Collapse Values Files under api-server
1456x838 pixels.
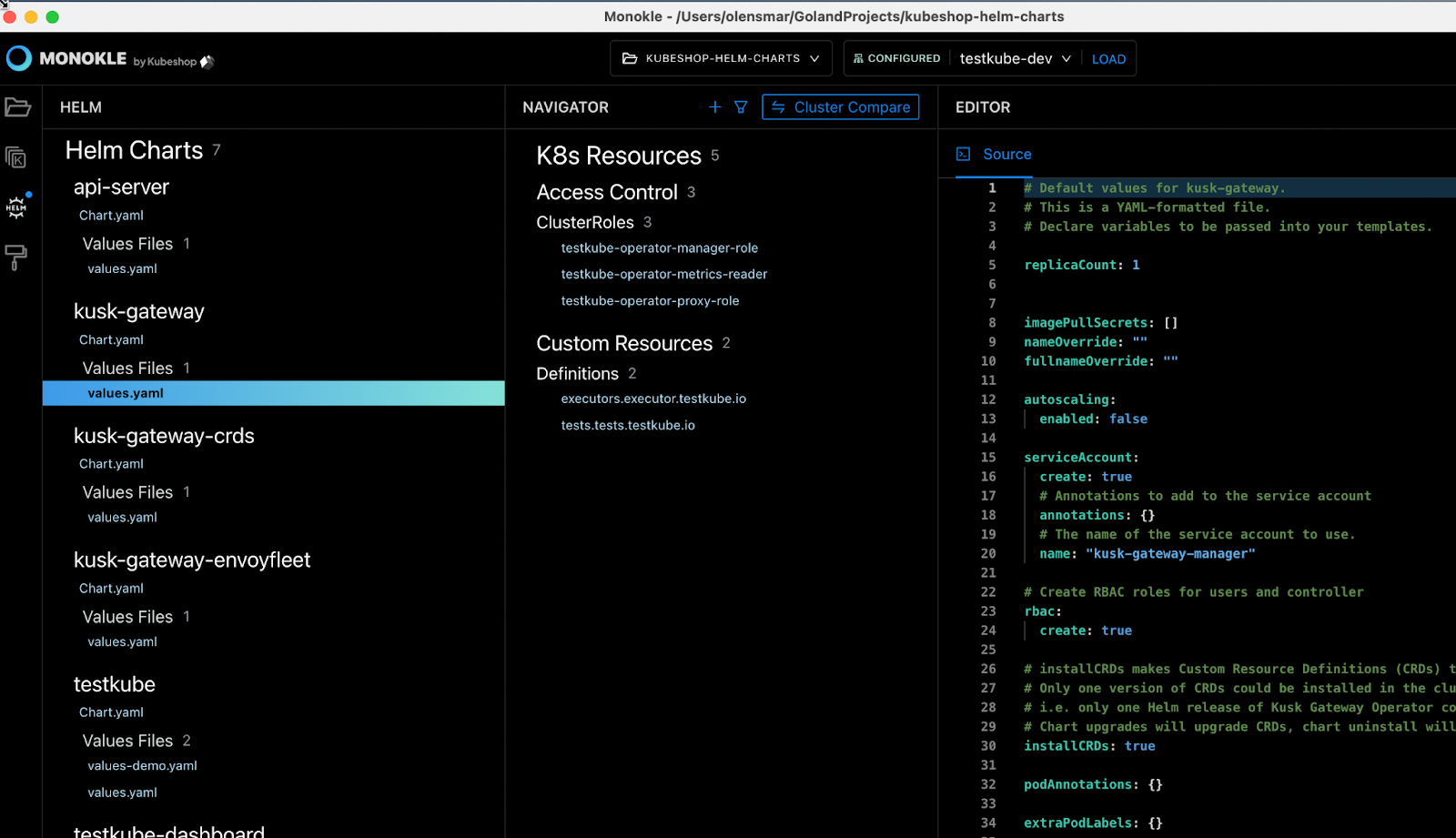(x=127, y=244)
